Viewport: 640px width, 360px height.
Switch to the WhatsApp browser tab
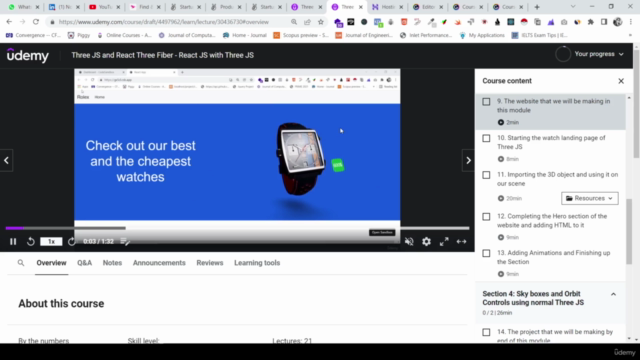pos(24,7)
